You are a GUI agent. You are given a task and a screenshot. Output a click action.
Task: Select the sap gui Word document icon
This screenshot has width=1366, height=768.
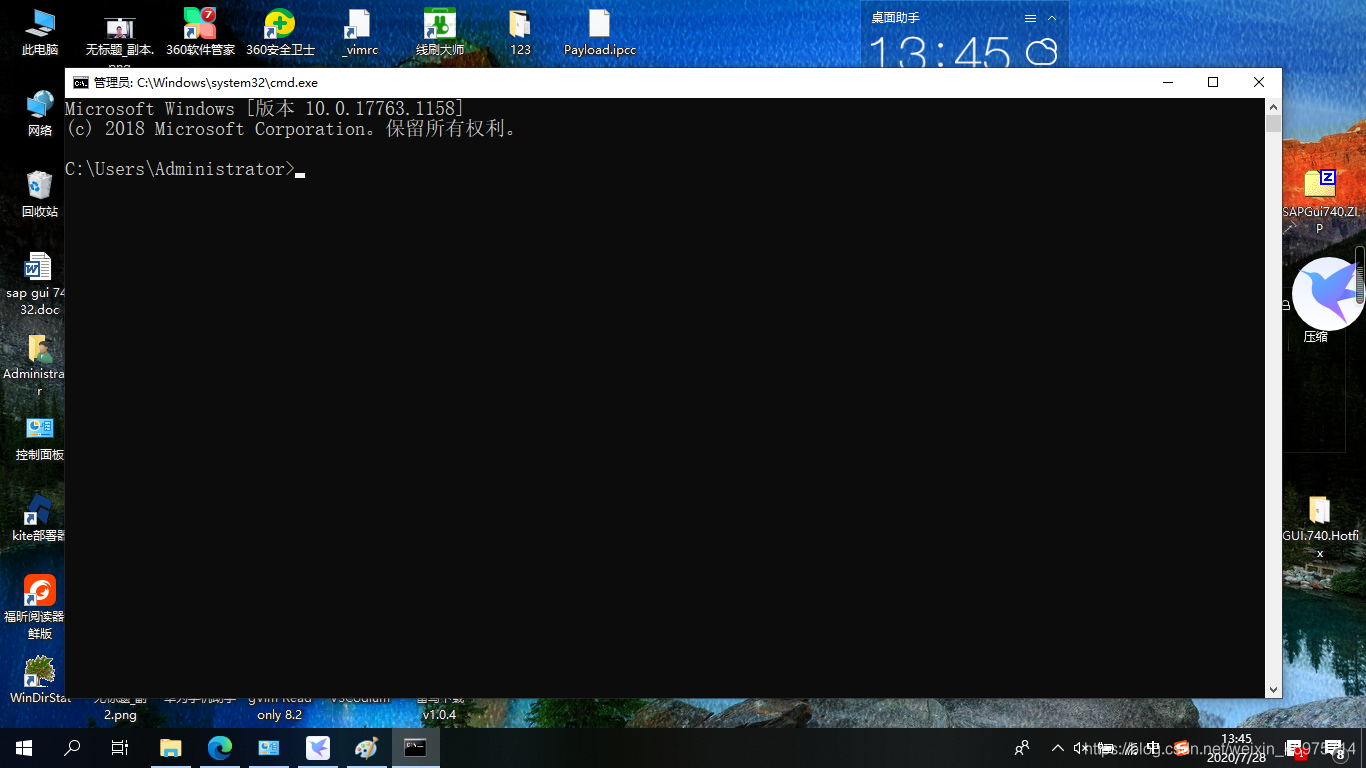[x=37, y=283]
